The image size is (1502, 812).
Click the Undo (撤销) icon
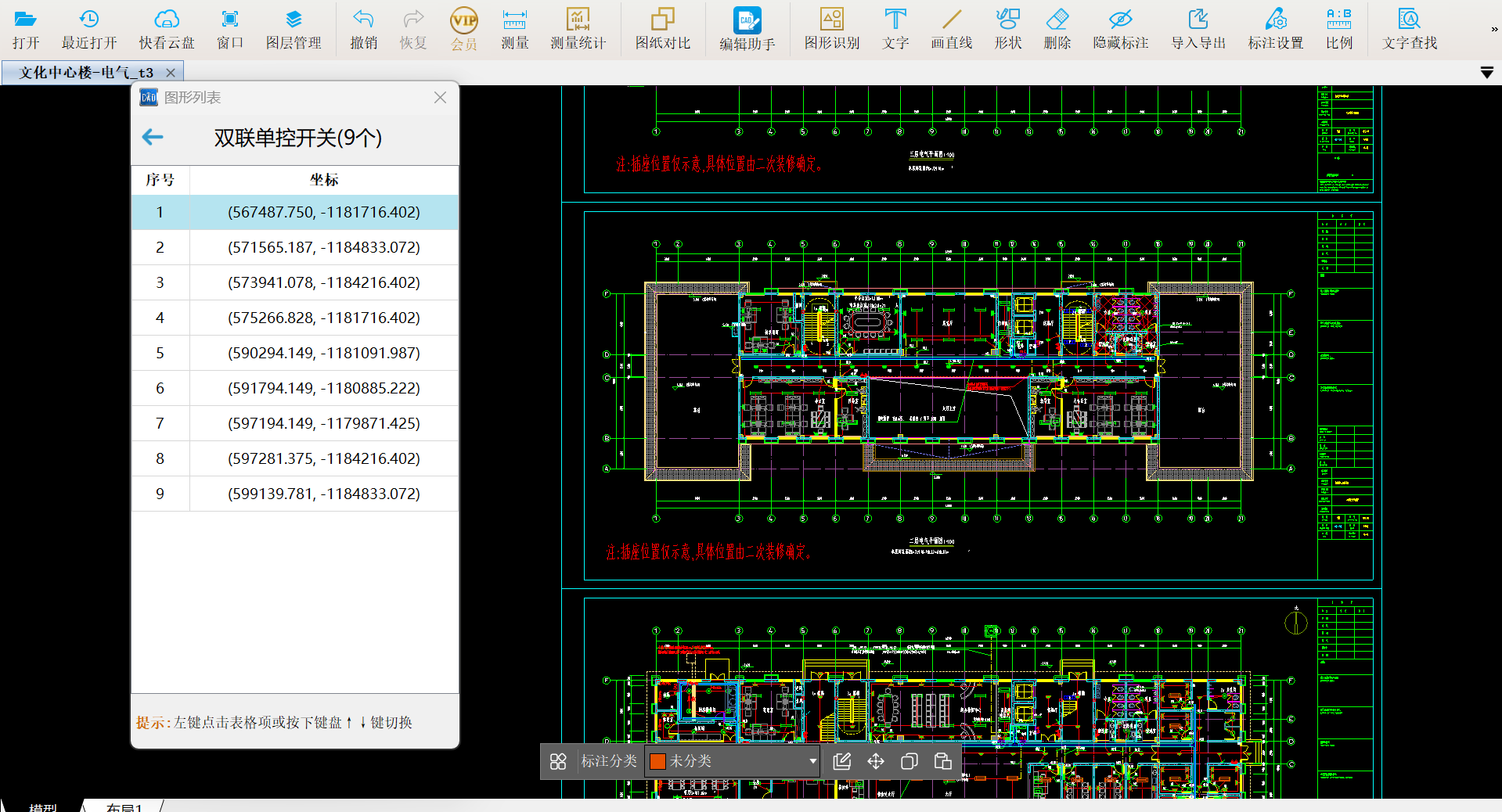point(363,28)
